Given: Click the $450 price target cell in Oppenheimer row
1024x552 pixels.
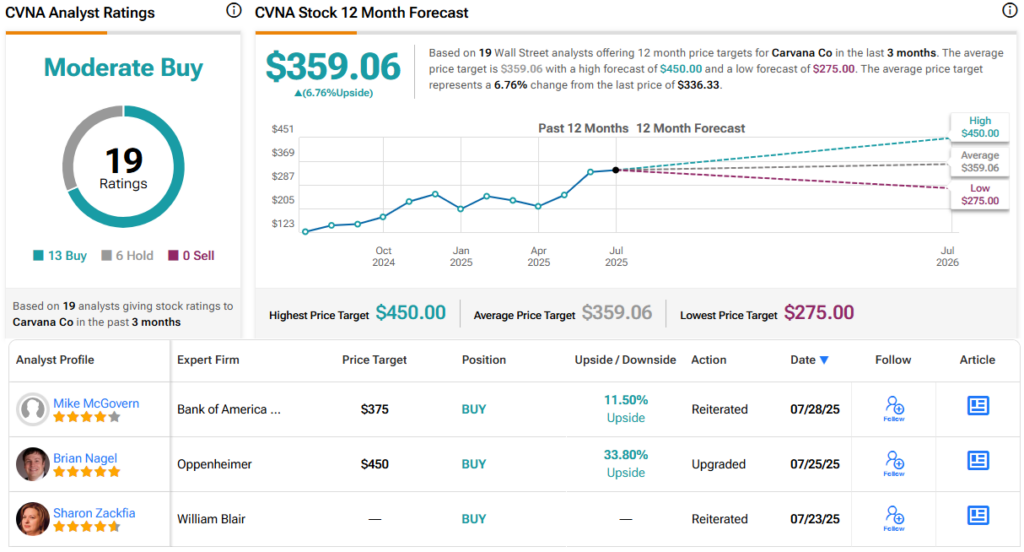Looking at the screenshot, I should [x=374, y=464].
